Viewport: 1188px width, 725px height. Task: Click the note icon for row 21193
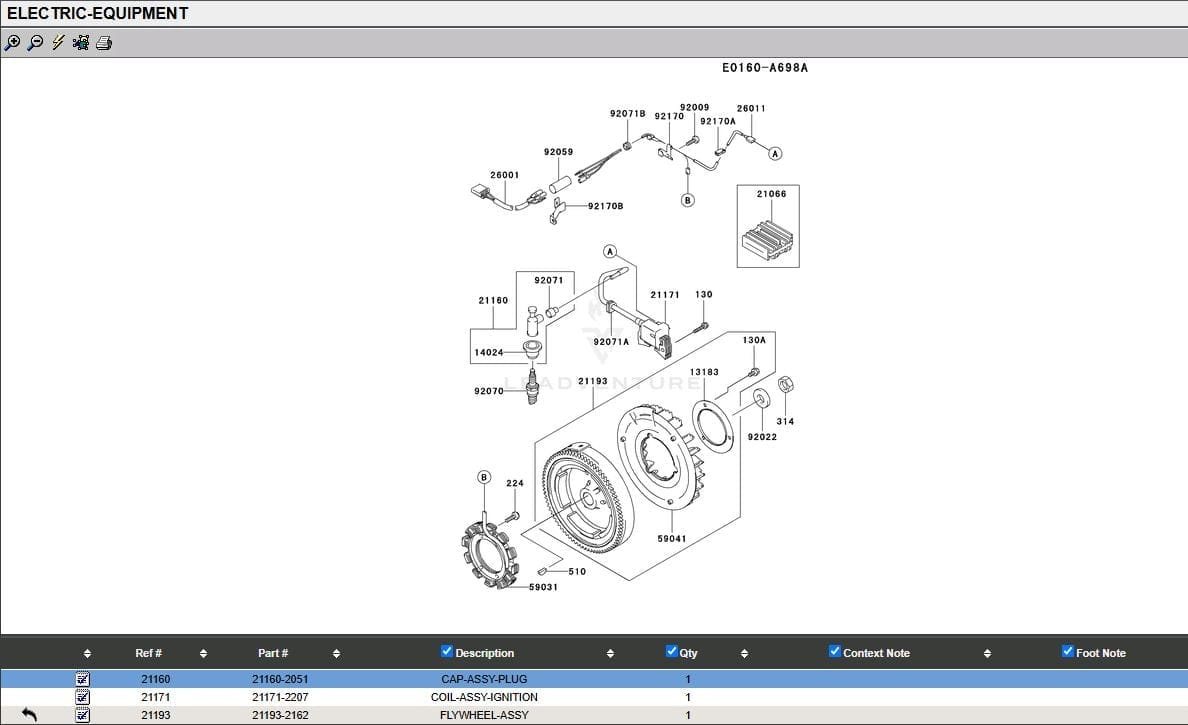pos(83,715)
